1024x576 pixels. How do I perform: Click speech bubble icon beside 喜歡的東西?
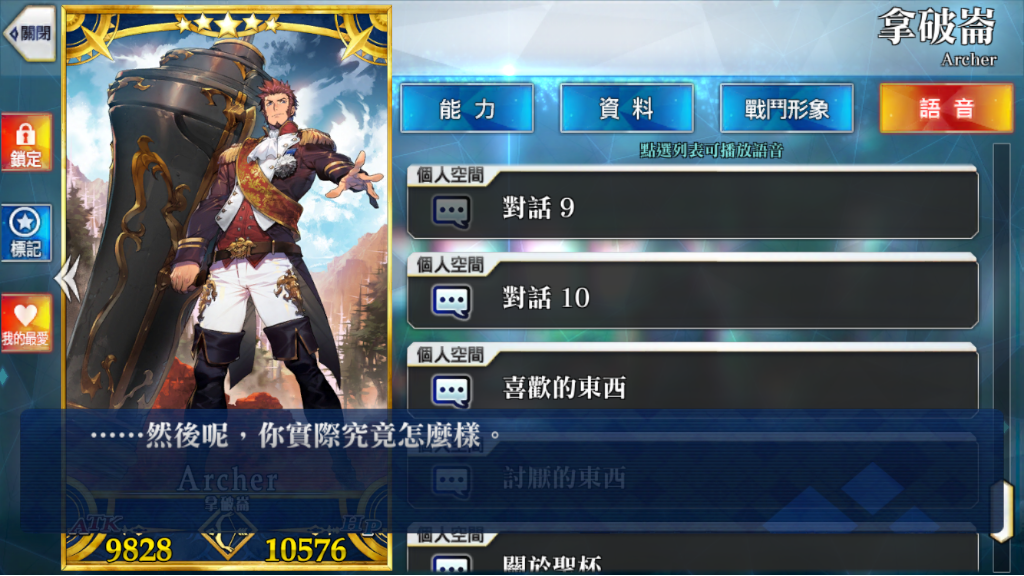pyautogui.click(x=451, y=392)
